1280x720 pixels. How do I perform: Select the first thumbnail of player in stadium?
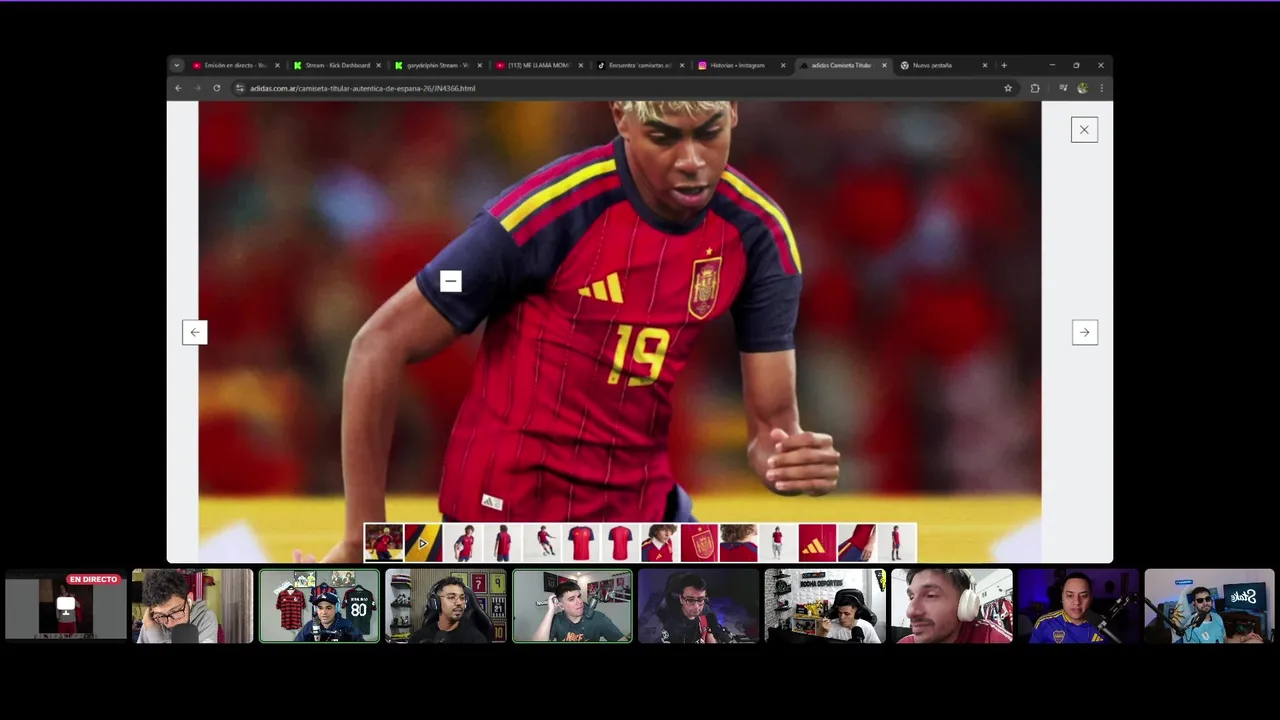pyautogui.click(x=384, y=543)
